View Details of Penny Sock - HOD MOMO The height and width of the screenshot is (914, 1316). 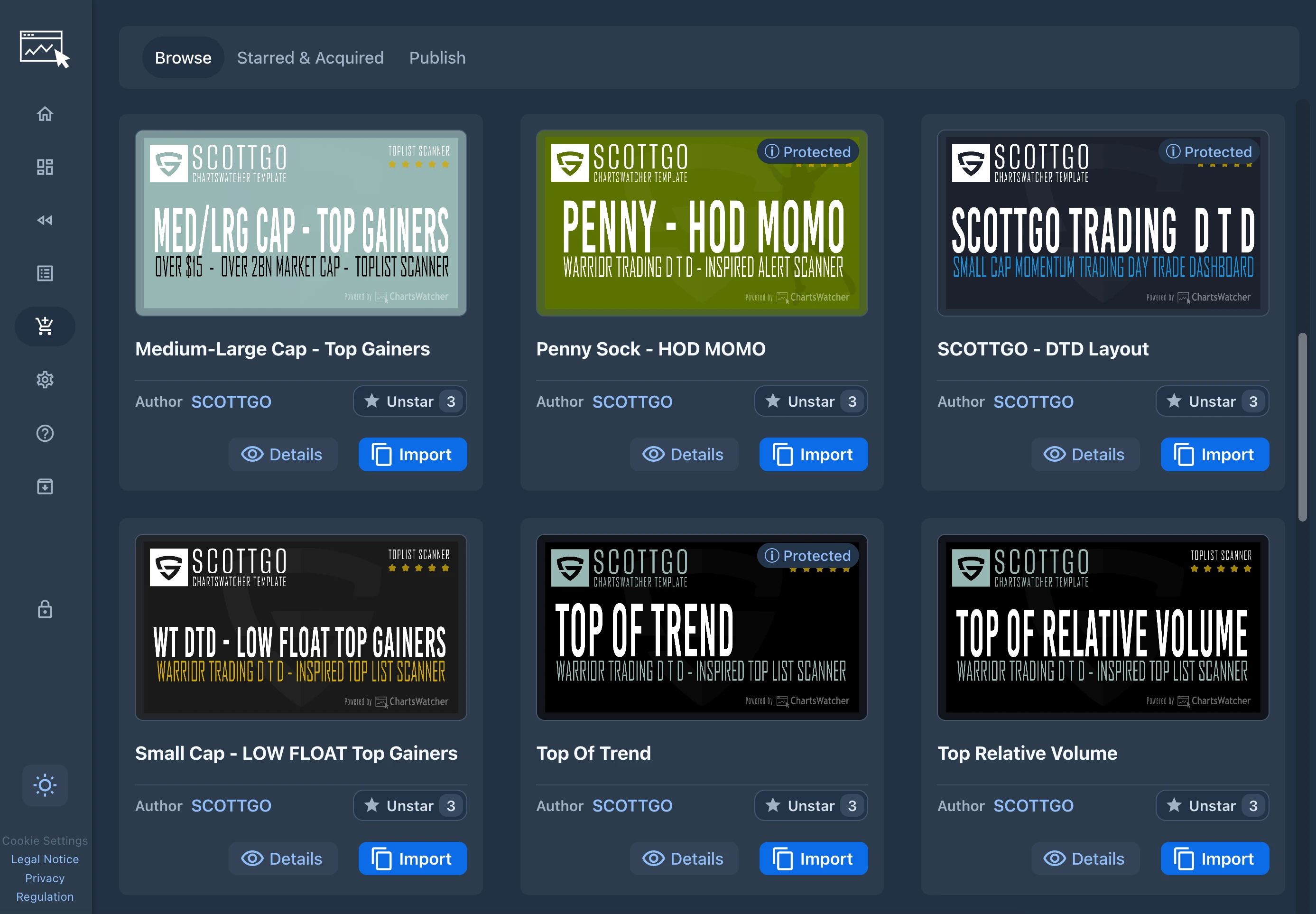(x=684, y=455)
